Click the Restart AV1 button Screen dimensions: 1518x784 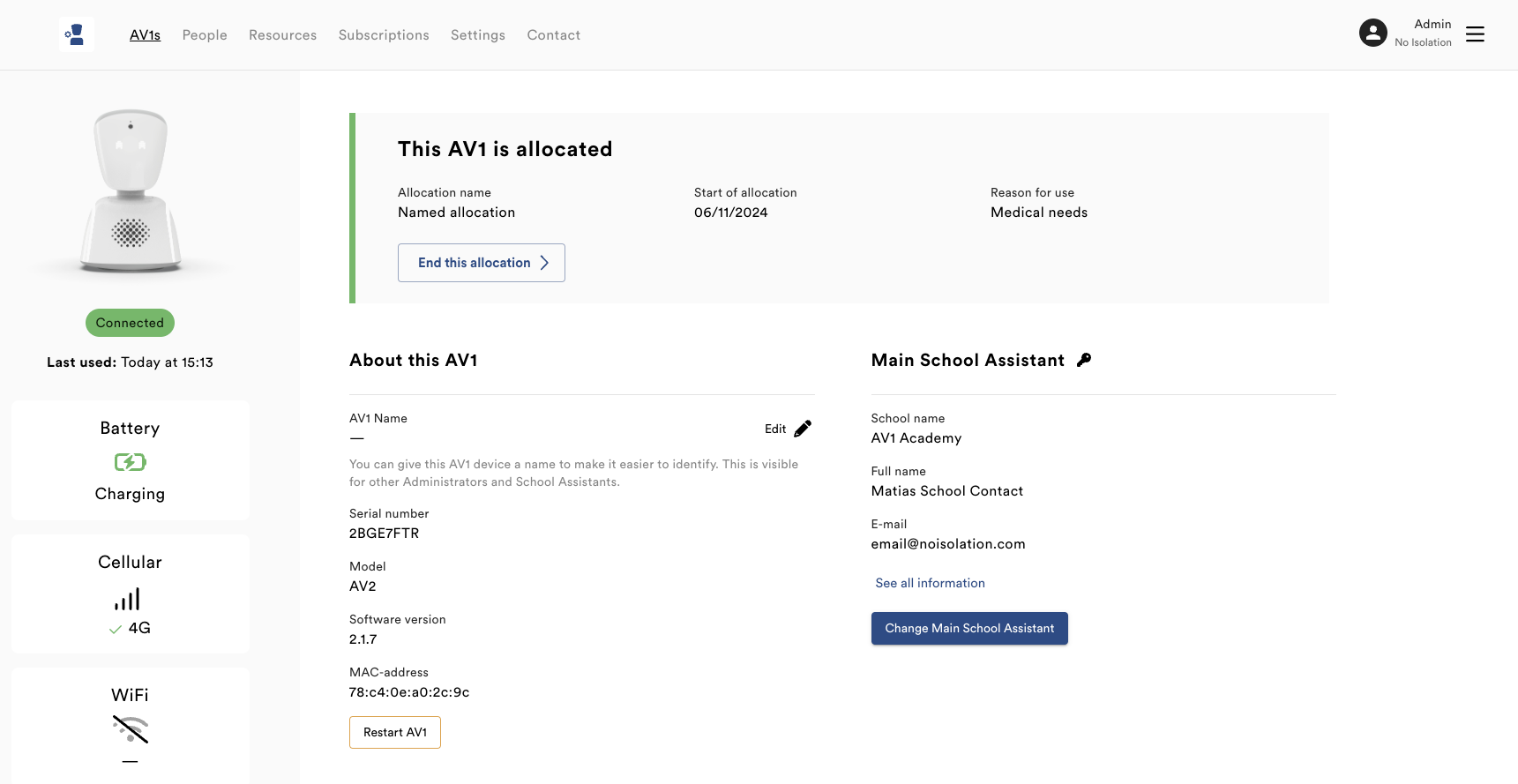[x=395, y=732]
